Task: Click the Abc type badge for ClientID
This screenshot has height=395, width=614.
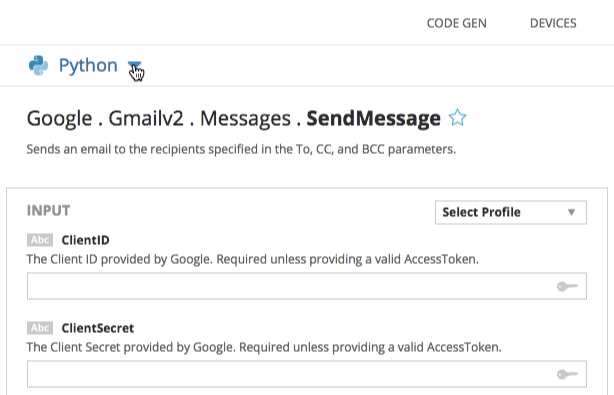Action: 40,240
